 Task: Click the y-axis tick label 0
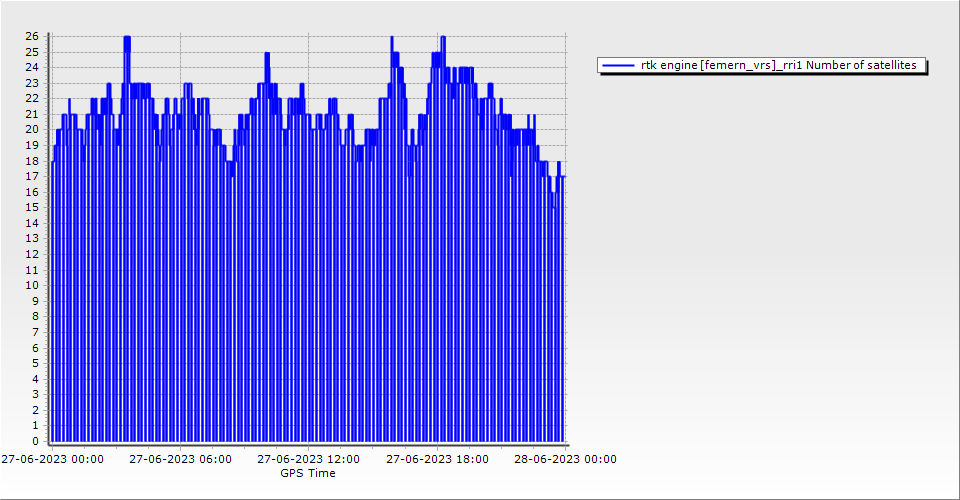point(36,441)
